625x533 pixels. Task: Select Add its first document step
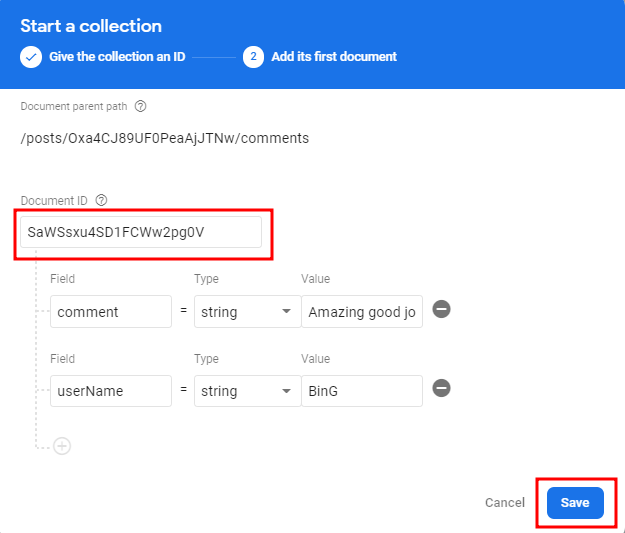point(334,57)
